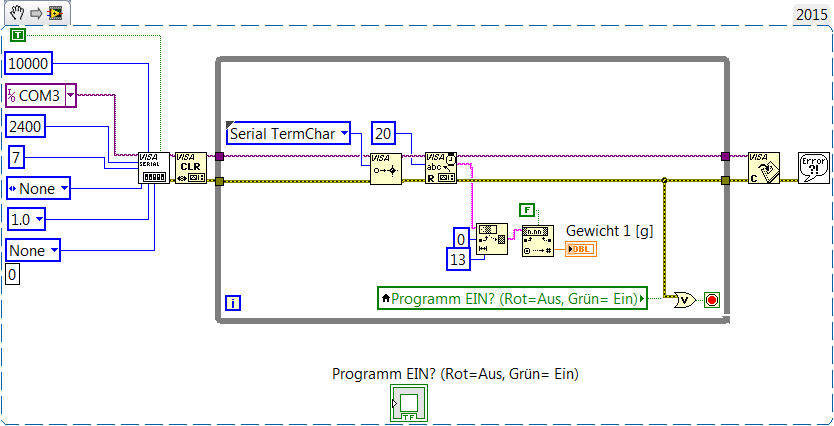Viewport: 834px width, 426px height.
Task: Click the string-to-number conversion node
Action: click(538, 241)
